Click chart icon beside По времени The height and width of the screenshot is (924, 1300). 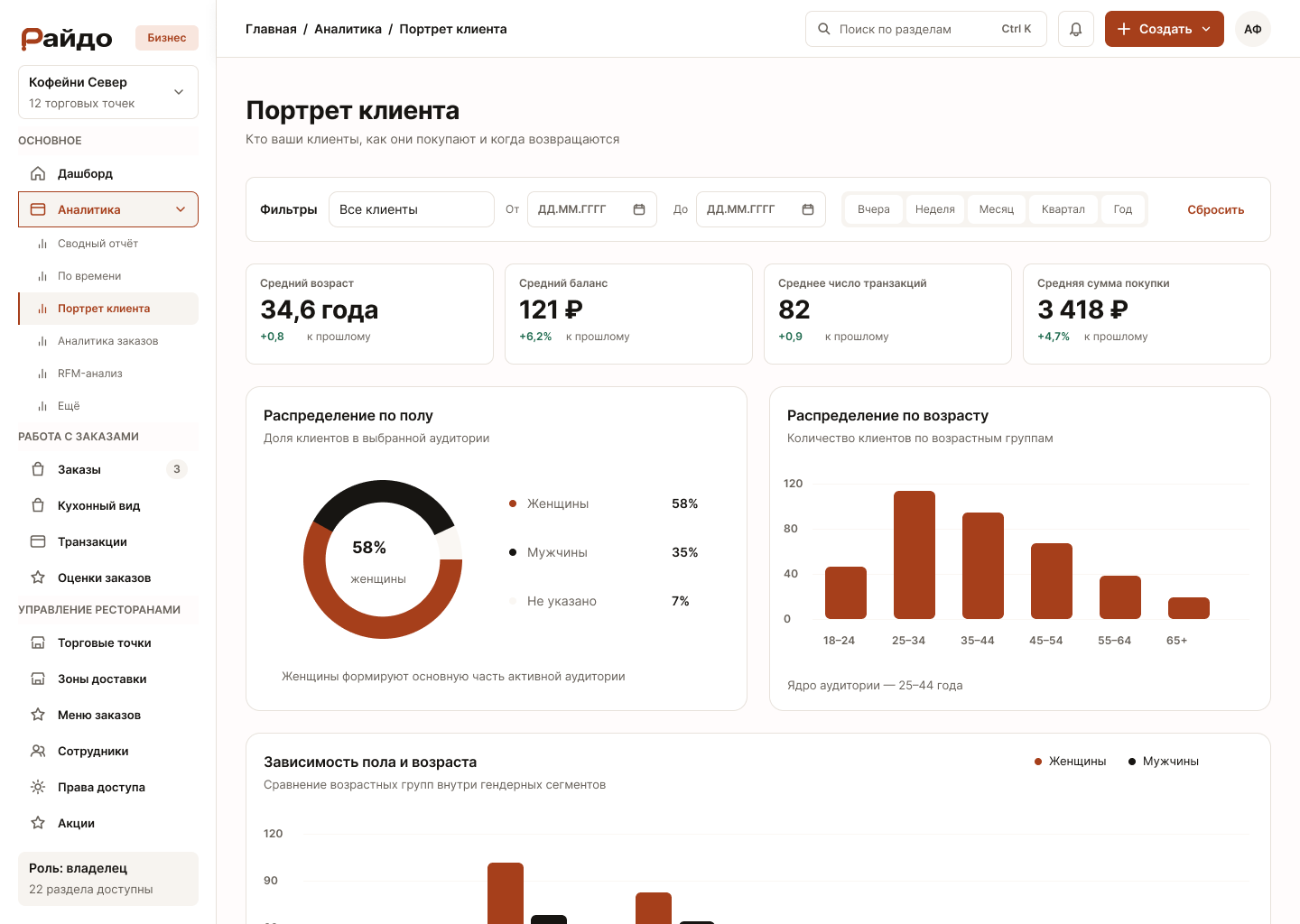42,276
